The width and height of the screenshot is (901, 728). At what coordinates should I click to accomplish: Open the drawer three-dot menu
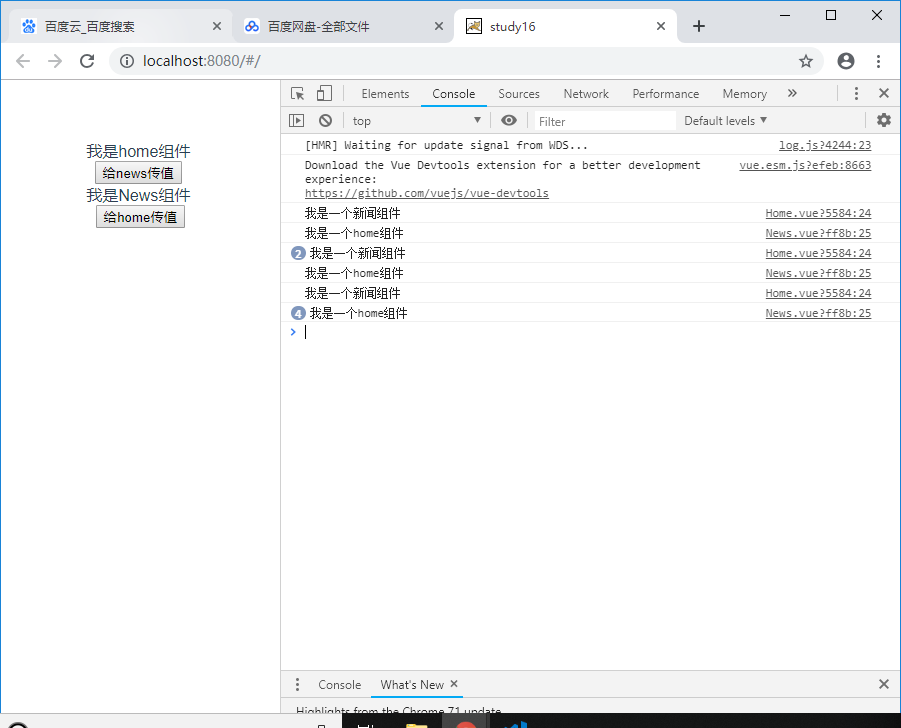[297, 684]
